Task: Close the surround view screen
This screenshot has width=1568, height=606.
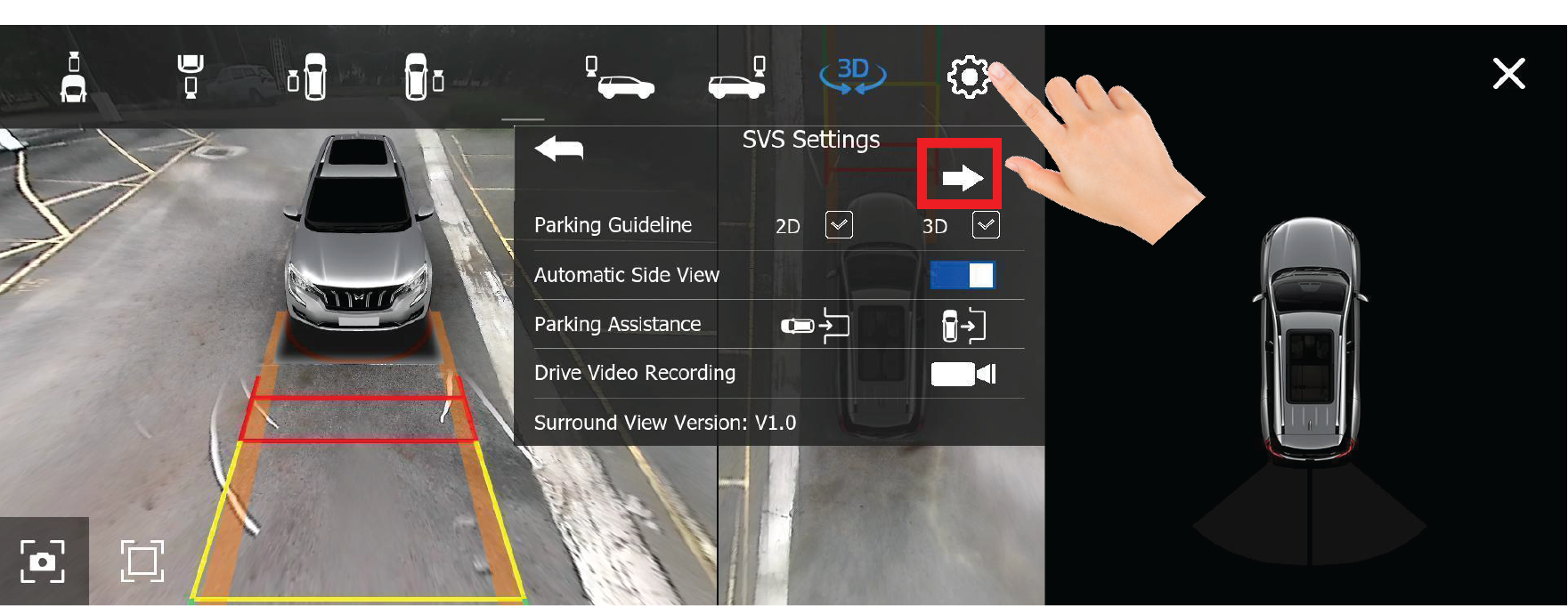Action: tap(1508, 74)
